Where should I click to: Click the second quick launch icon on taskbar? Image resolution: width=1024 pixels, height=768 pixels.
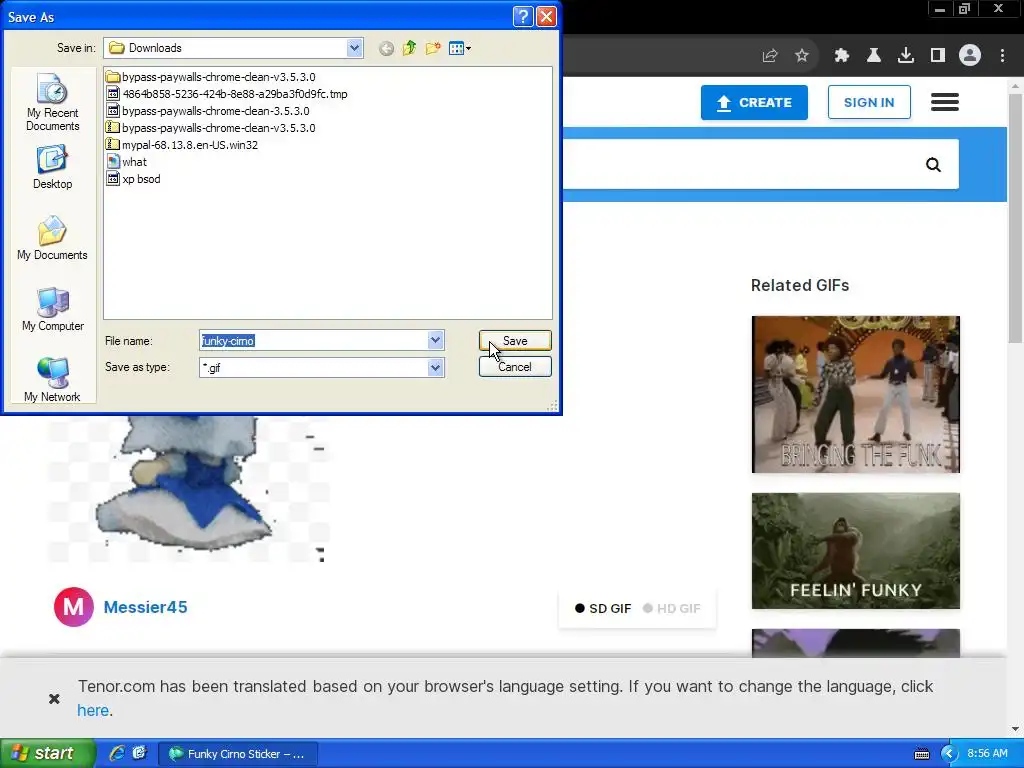click(140, 754)
